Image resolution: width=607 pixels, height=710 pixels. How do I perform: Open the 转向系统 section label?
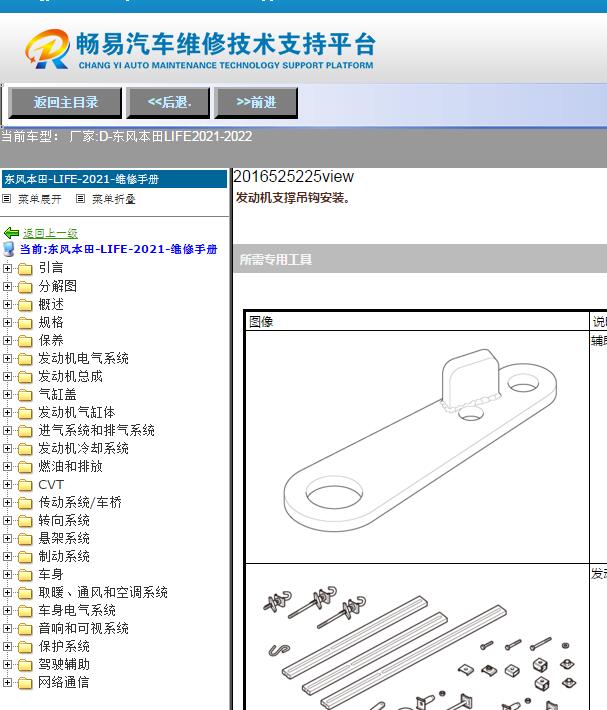point(64,520)
